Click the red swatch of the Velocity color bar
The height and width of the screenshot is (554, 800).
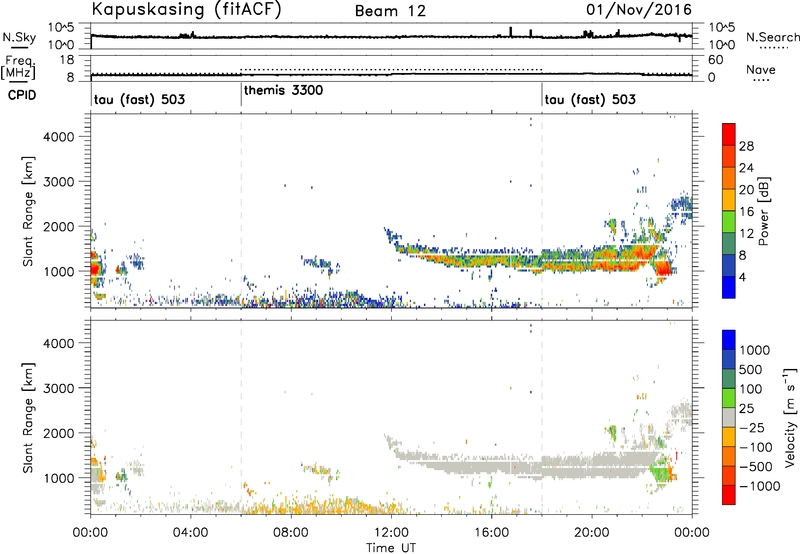point(729,495)
